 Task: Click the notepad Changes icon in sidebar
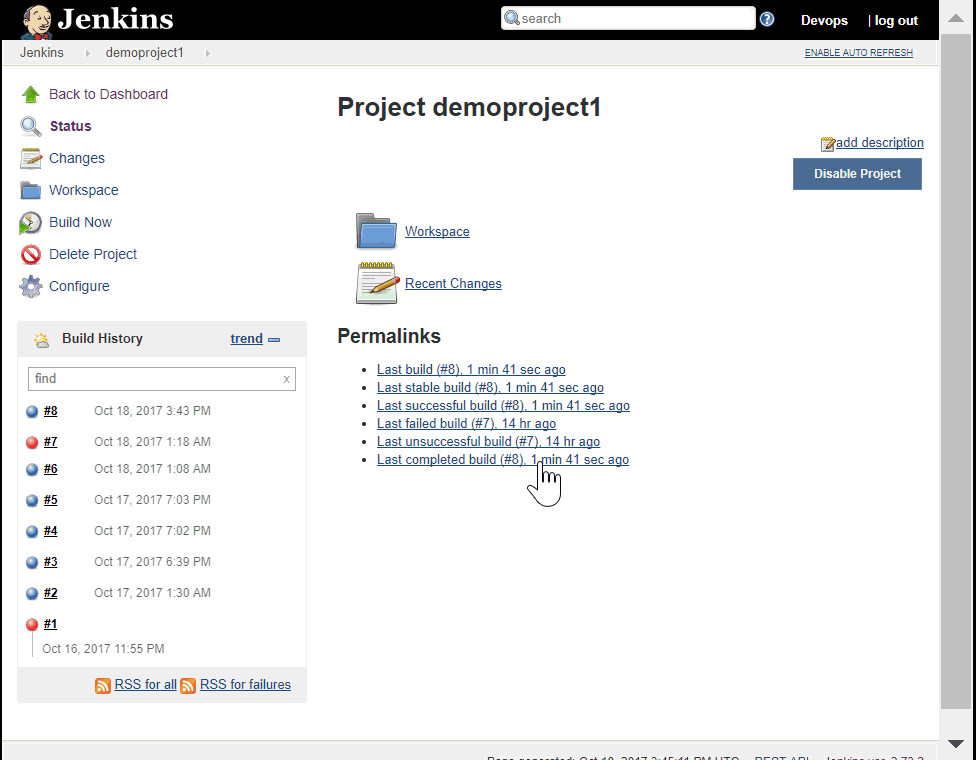pos(30,158)
